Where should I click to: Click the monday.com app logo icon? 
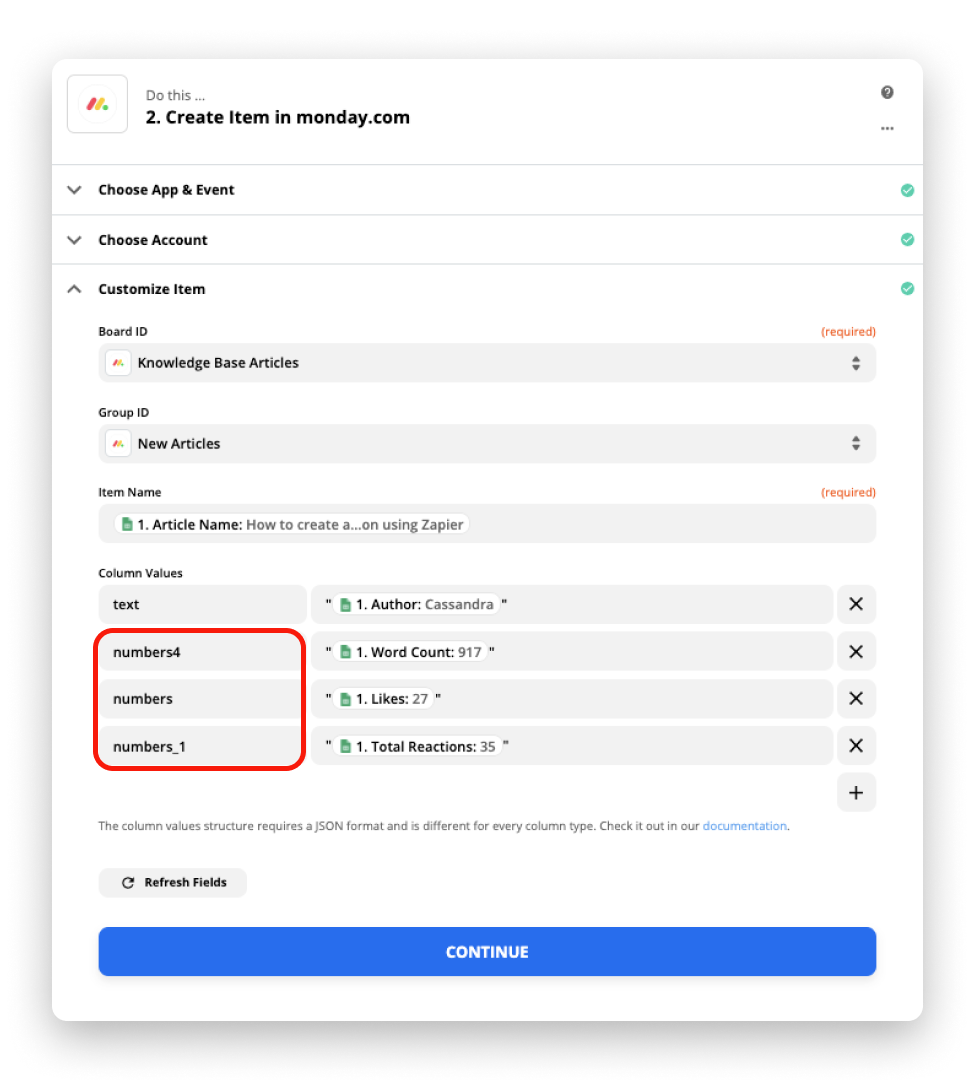pos(97,104)
